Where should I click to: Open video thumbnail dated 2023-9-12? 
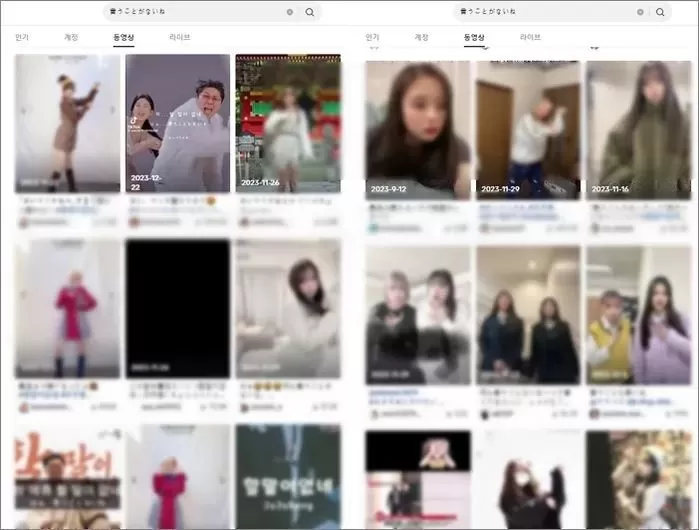point(418,130)
